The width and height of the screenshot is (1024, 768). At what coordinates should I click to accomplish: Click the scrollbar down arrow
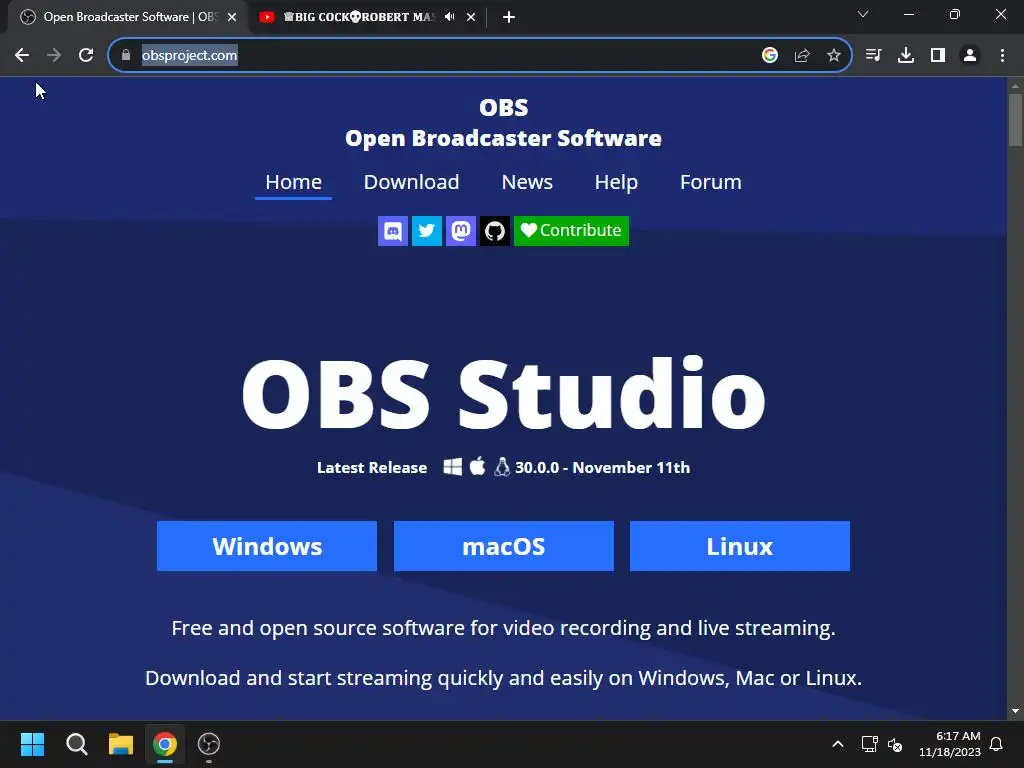pos(1015,711)
